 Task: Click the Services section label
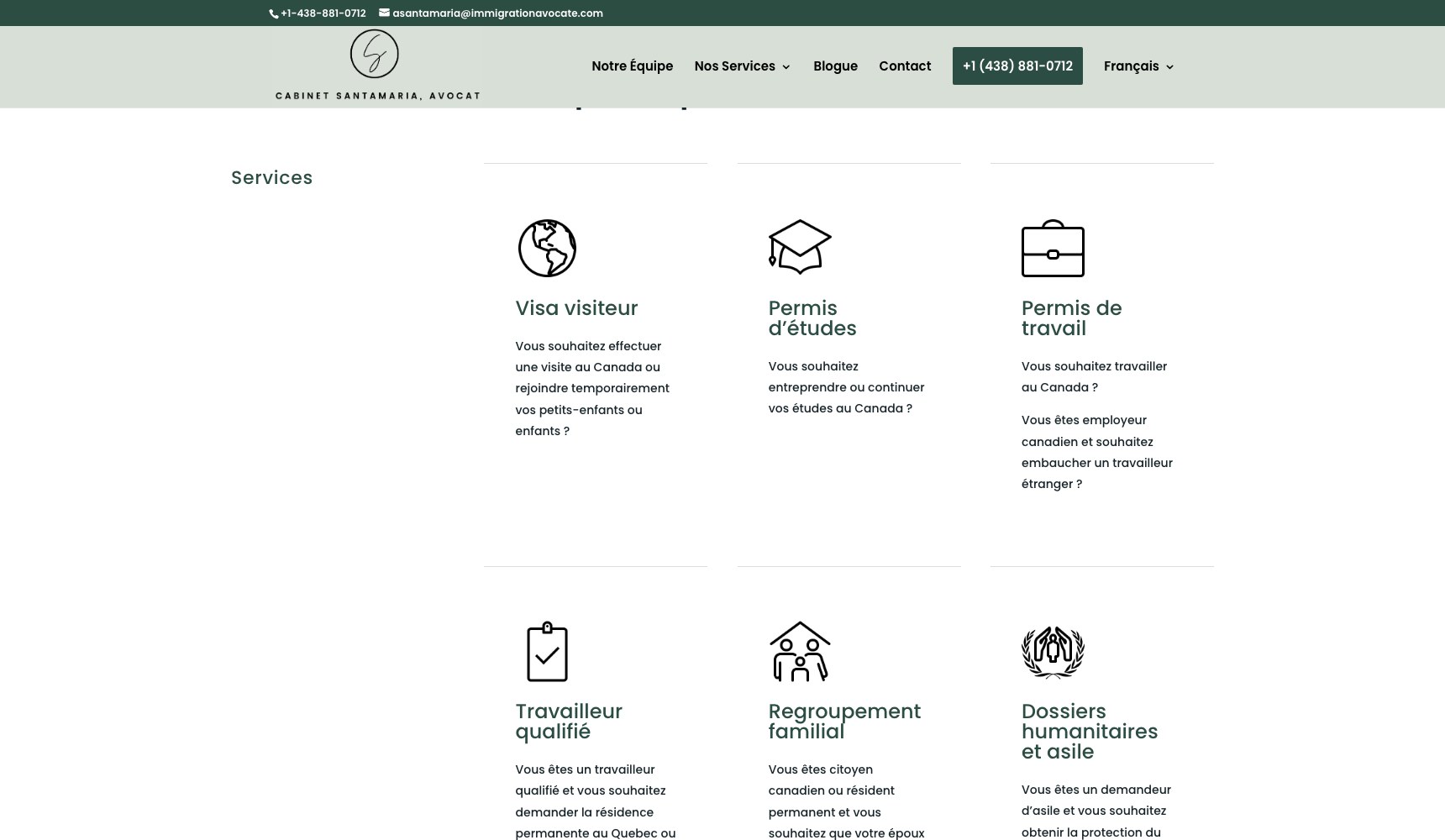tap(271, 178)
